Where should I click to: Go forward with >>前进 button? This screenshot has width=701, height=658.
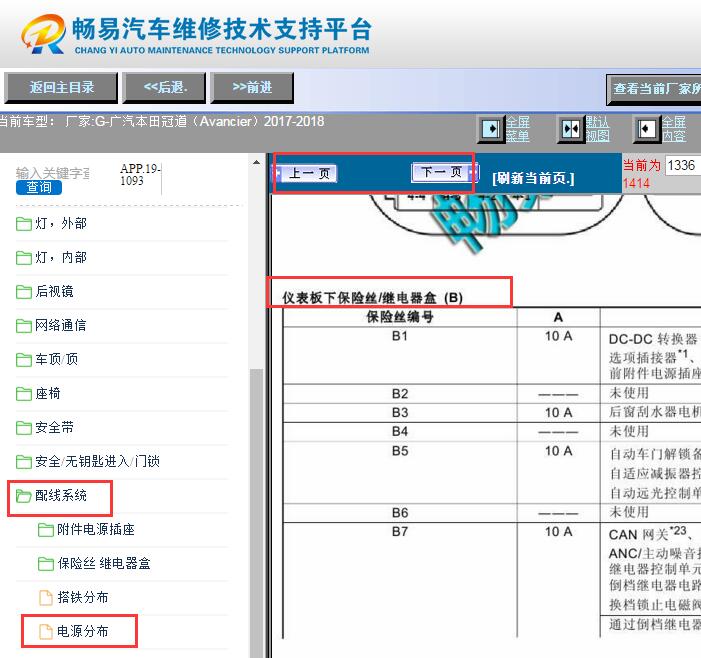pyautogui.click(x=252, y=88)
